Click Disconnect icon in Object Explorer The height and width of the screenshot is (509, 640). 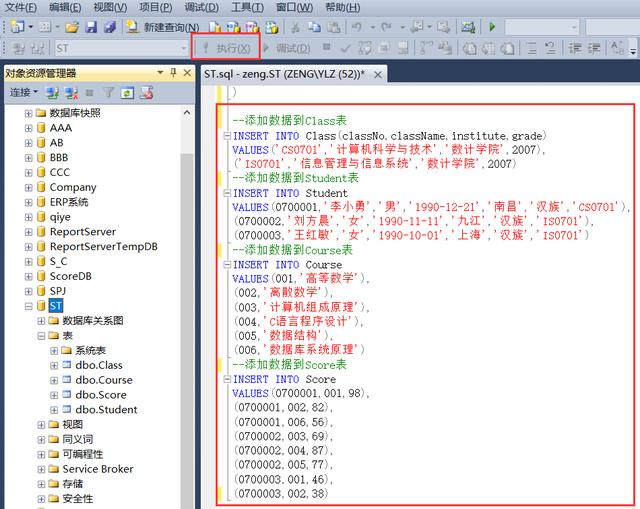point(71,93)
